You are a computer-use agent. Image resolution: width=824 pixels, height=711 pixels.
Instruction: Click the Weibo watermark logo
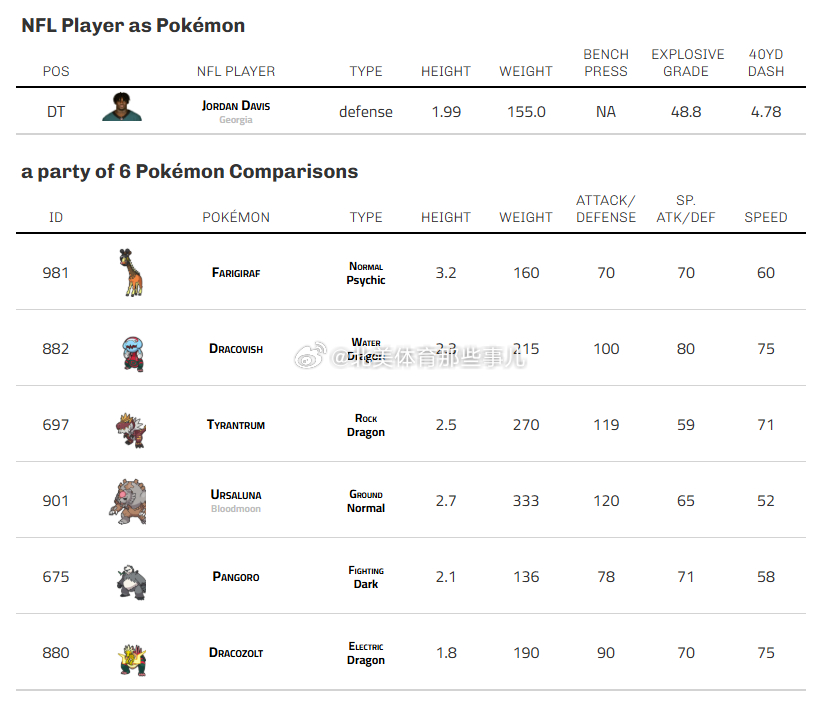[311, 356]
